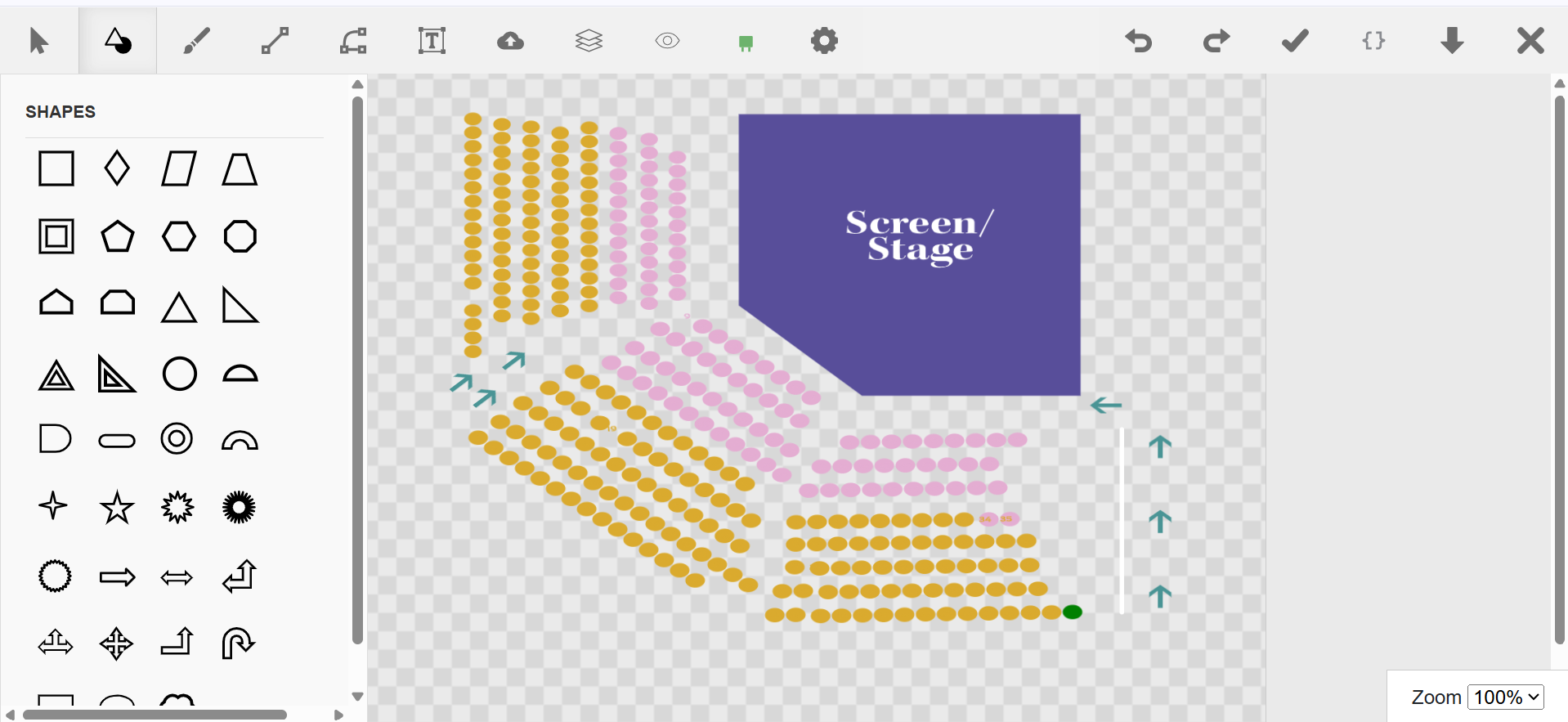Image resolution: width=1568 pixels, height=722 pixels.
Task: Select the freehand brush tool
Action: click(196, 41)
